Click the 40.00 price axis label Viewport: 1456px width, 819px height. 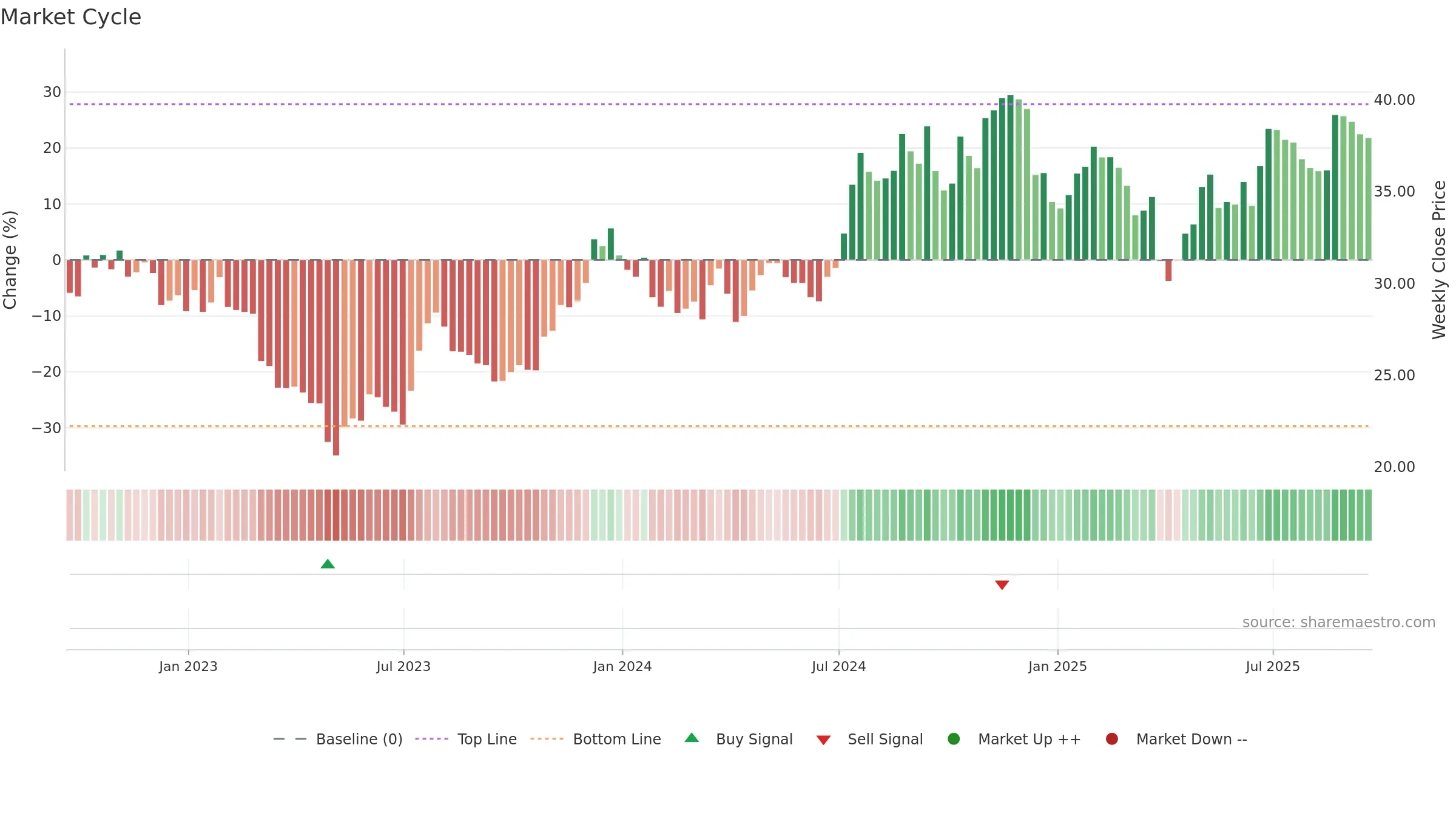tap(1394, 100)
